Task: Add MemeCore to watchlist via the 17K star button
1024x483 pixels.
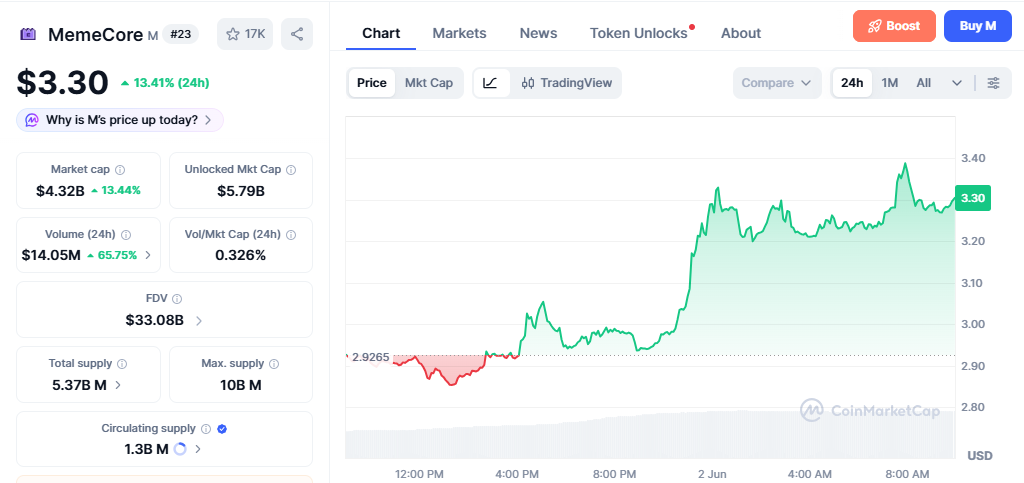Action: pos(246,34)
